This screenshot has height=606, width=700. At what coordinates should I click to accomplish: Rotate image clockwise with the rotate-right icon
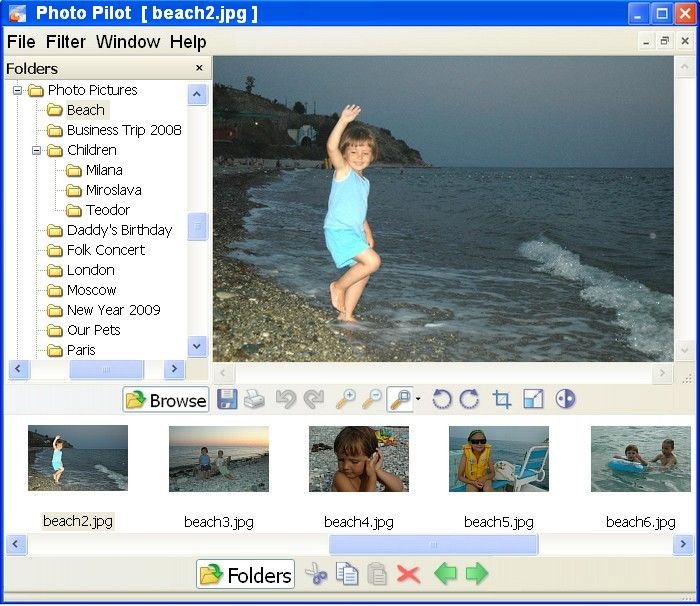pos(468,400)
